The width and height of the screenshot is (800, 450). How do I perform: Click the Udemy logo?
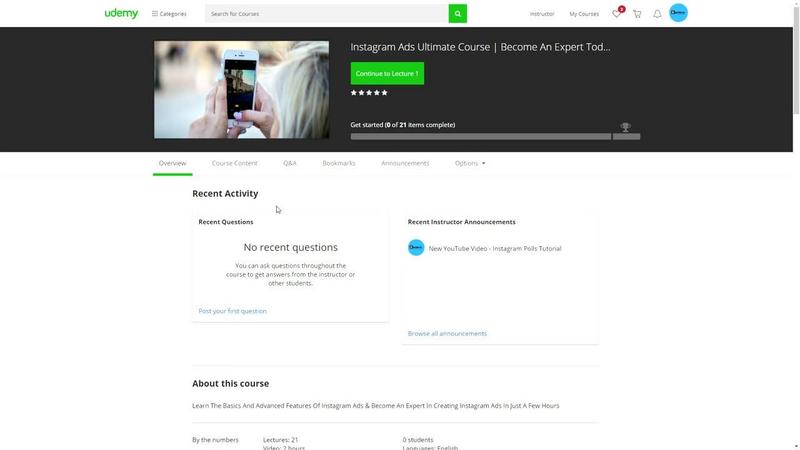pos(121,13)
